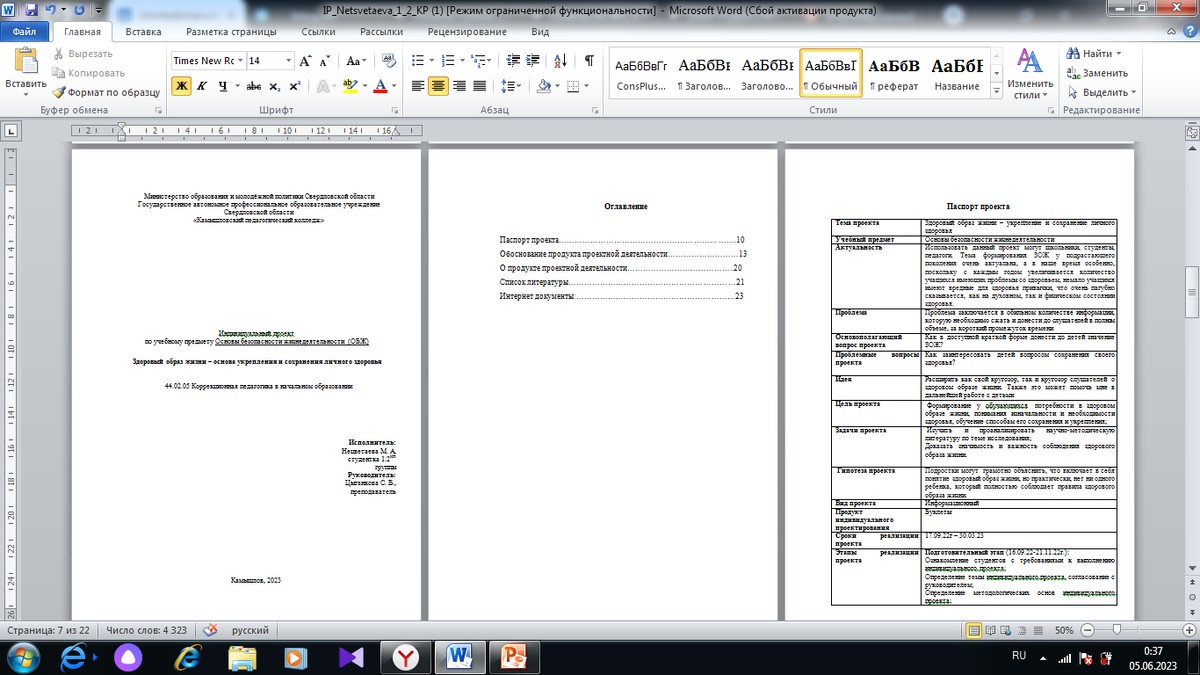1200x675 pixels.
Task: Align text to the right
Action: [x=459, y=86]
